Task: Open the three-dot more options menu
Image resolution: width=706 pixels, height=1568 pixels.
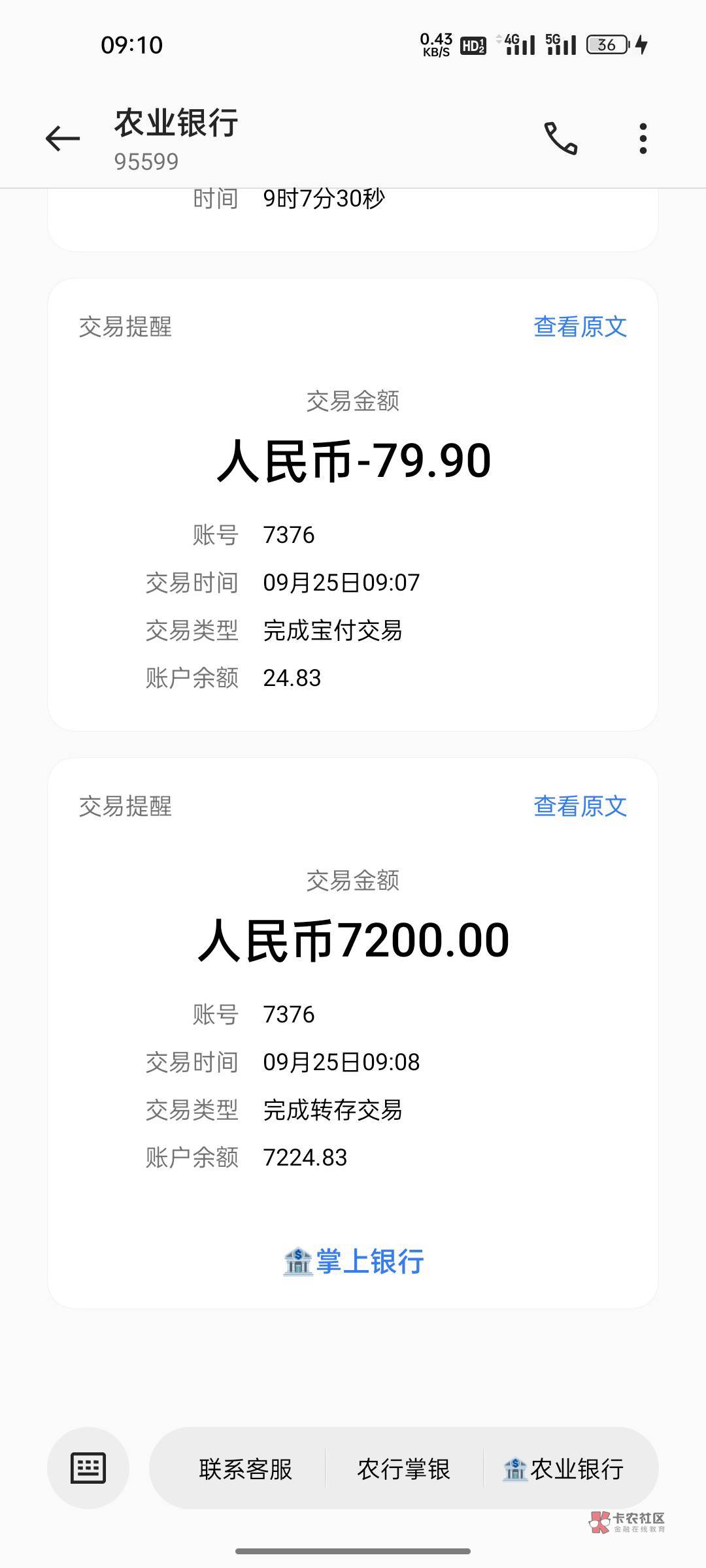Action: coord(643,139)
